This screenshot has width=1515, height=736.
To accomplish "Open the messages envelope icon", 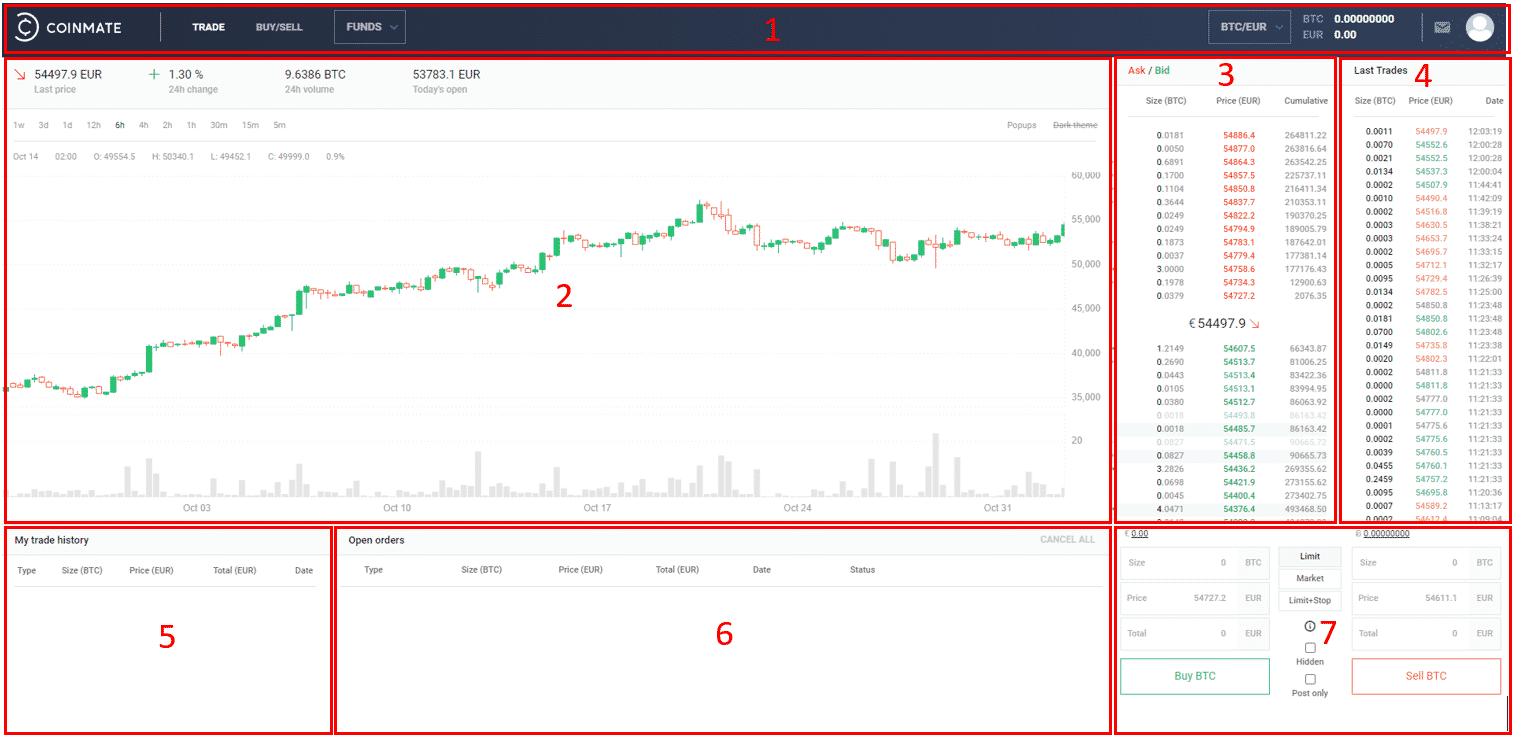I will pyautogui.click(x=1441, y=28).
